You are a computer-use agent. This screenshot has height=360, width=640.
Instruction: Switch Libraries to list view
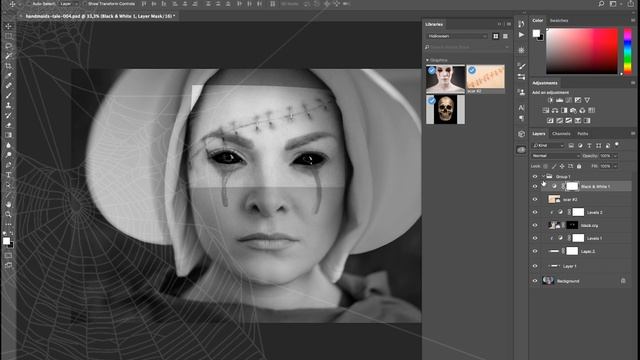(505, 36)
